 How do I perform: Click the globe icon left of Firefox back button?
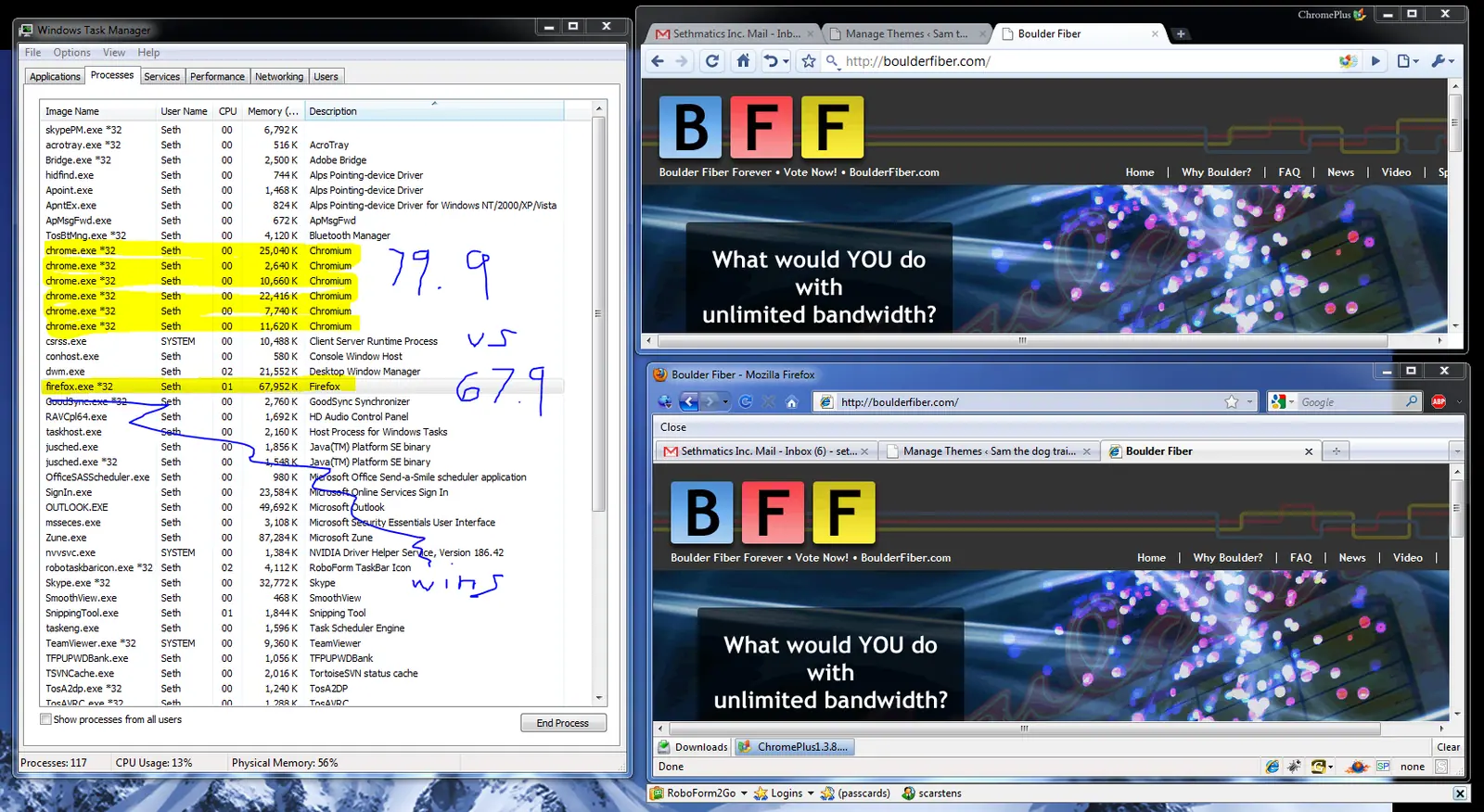pos(664,401)
